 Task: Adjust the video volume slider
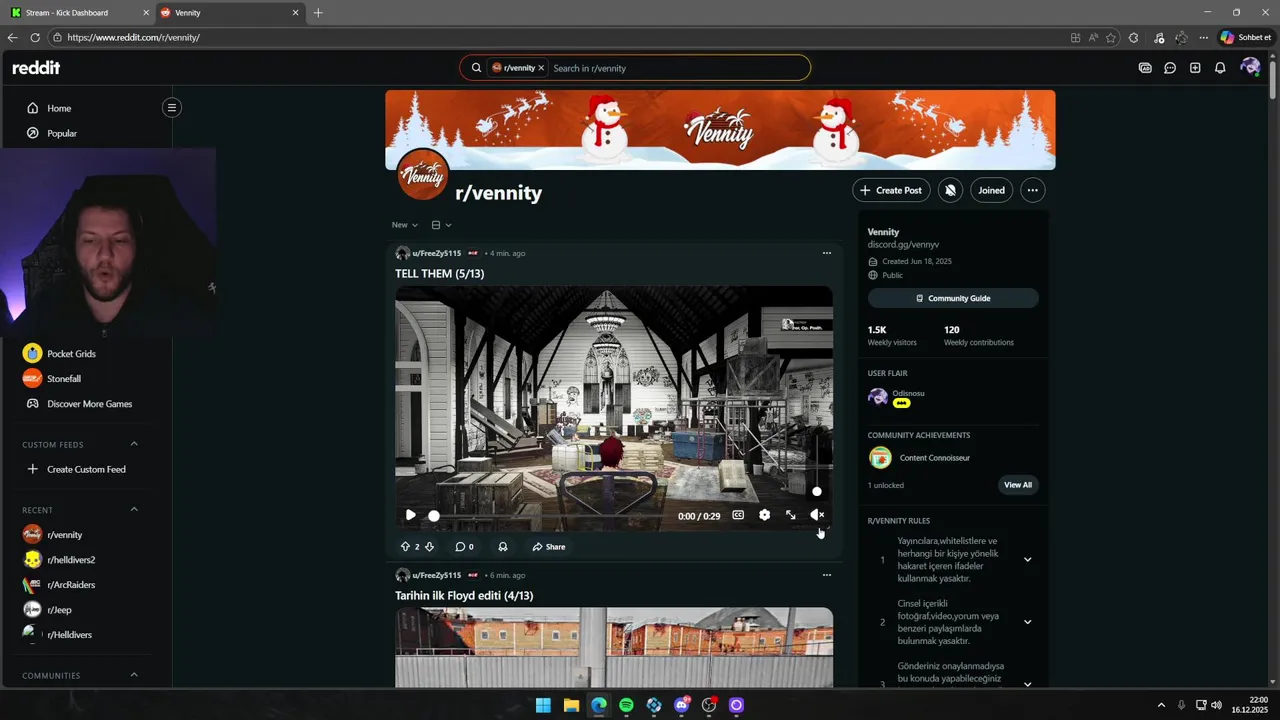click(x=817, y=465)
